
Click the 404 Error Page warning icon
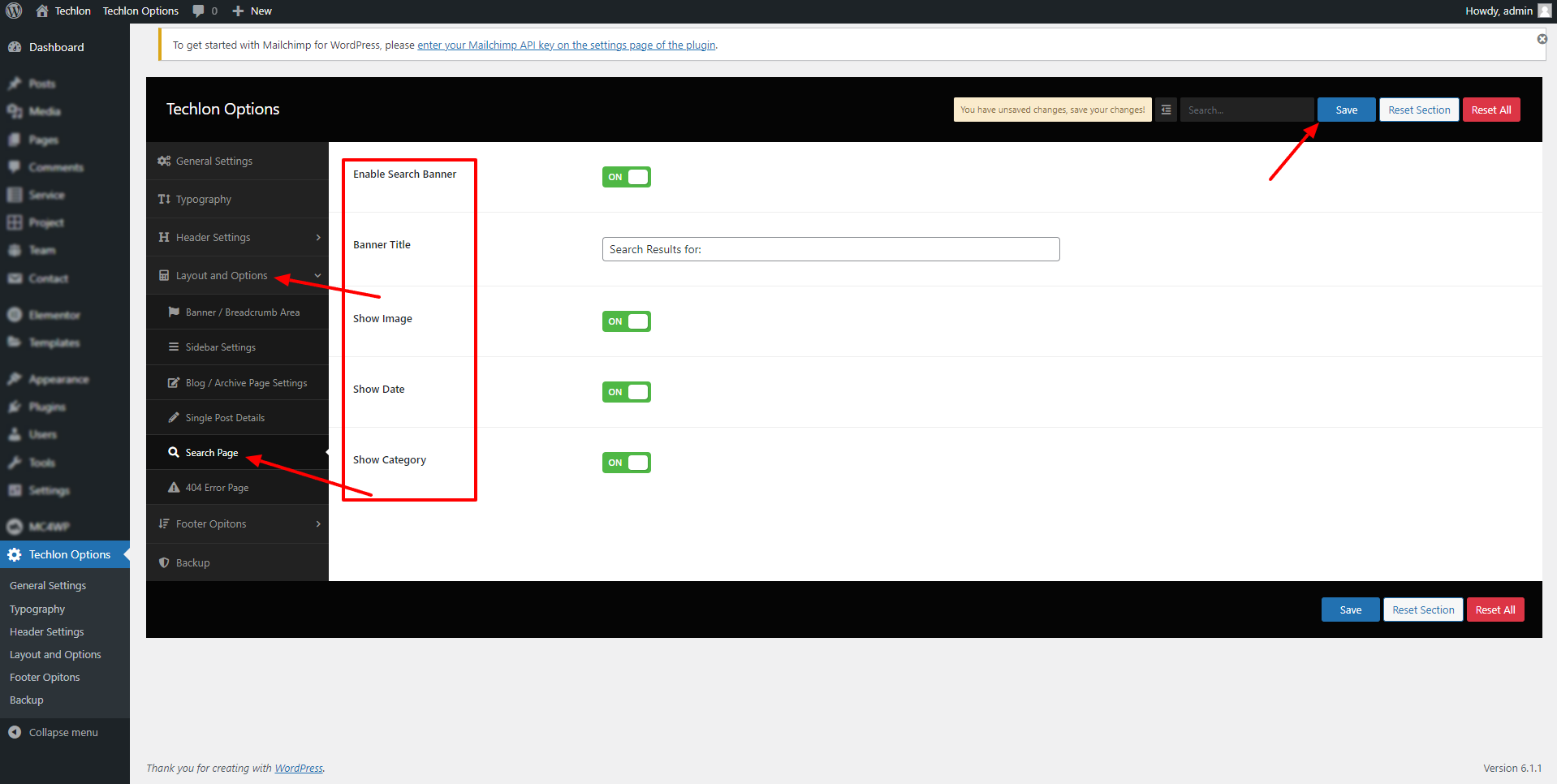[x=174, y=488]
